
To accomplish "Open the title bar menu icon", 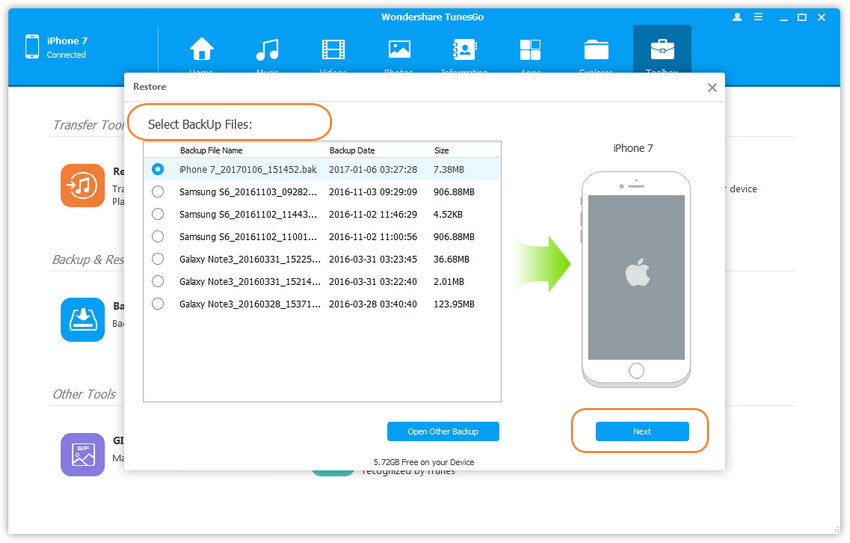I will pyautogui.click(x=759, y=17).
